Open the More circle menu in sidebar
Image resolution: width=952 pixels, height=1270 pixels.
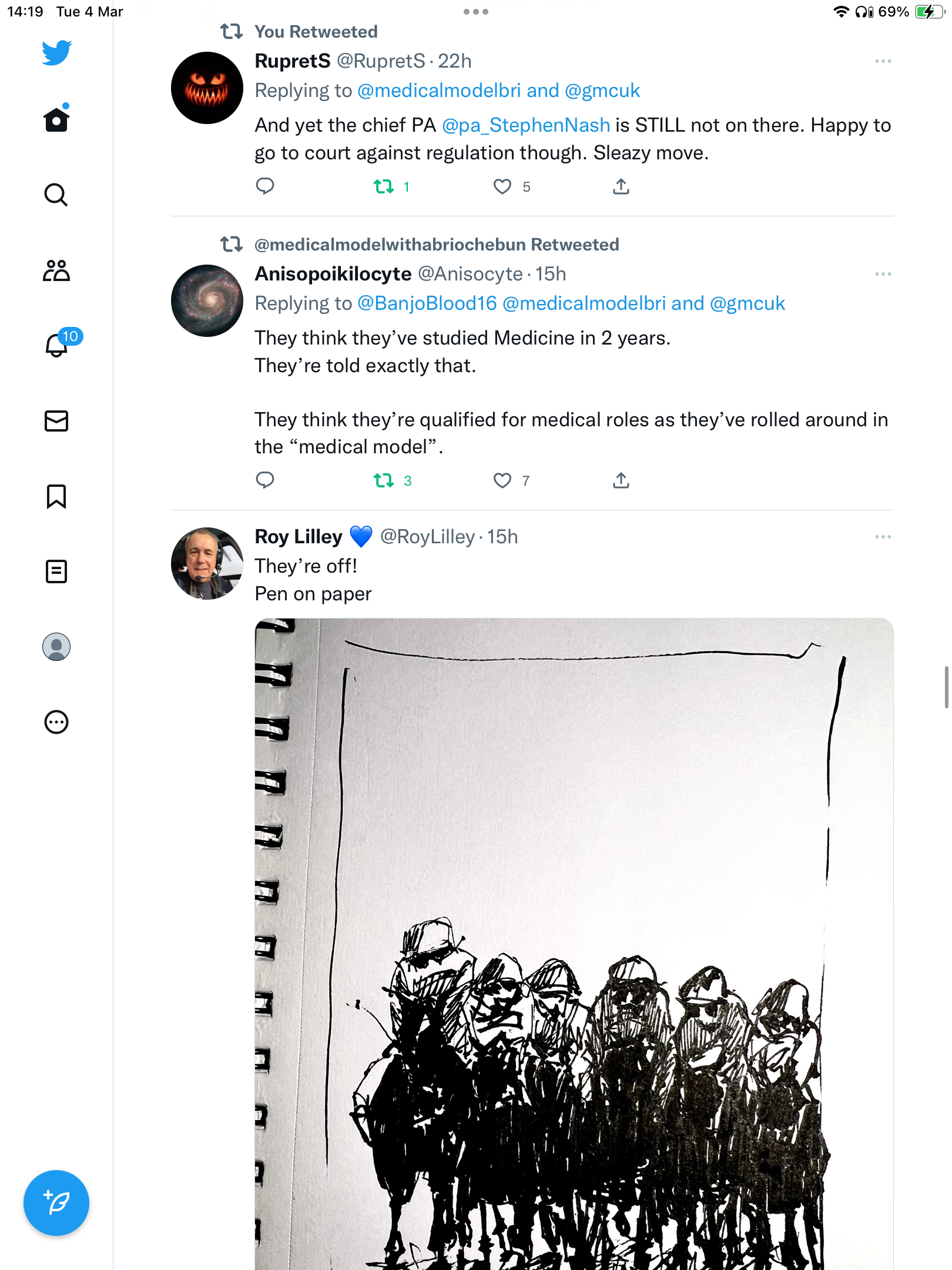click(56, 722)
